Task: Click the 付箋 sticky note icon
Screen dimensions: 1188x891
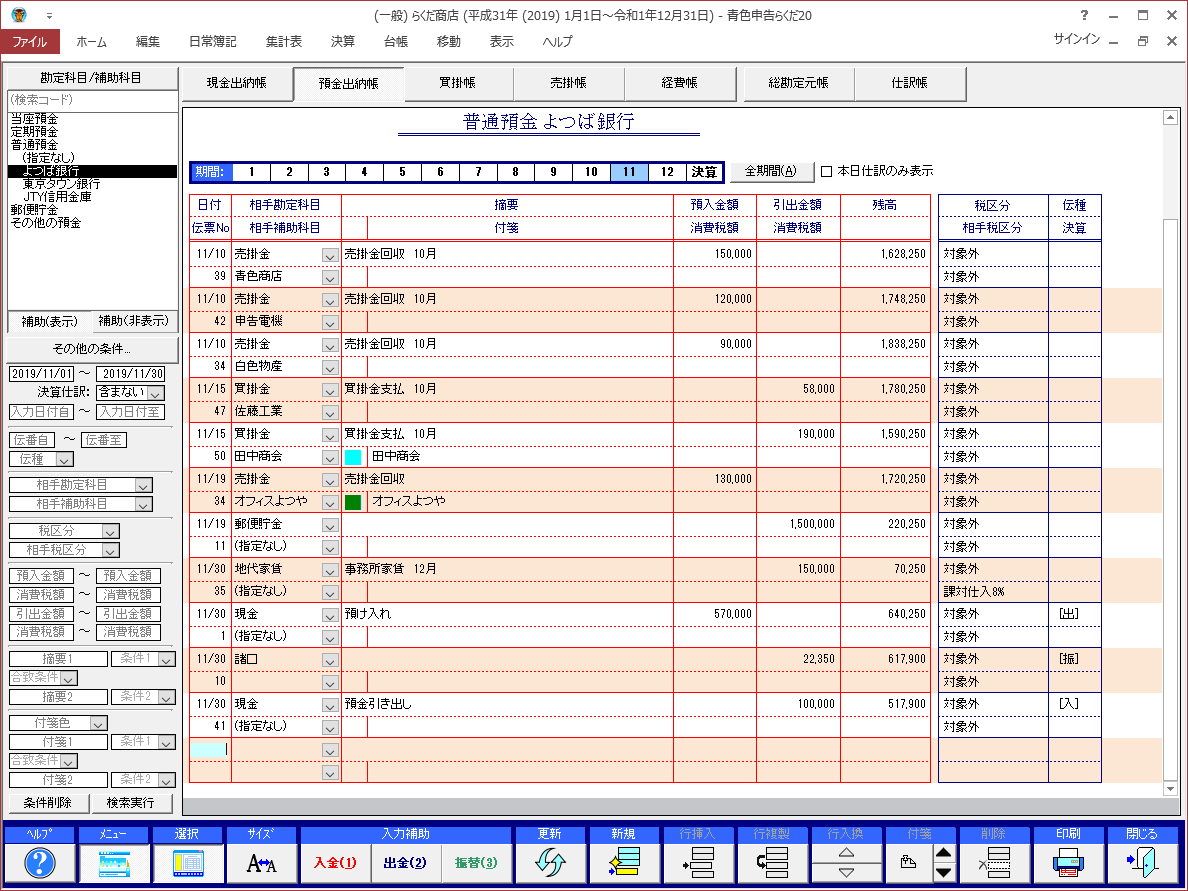Action: [908, 863]
